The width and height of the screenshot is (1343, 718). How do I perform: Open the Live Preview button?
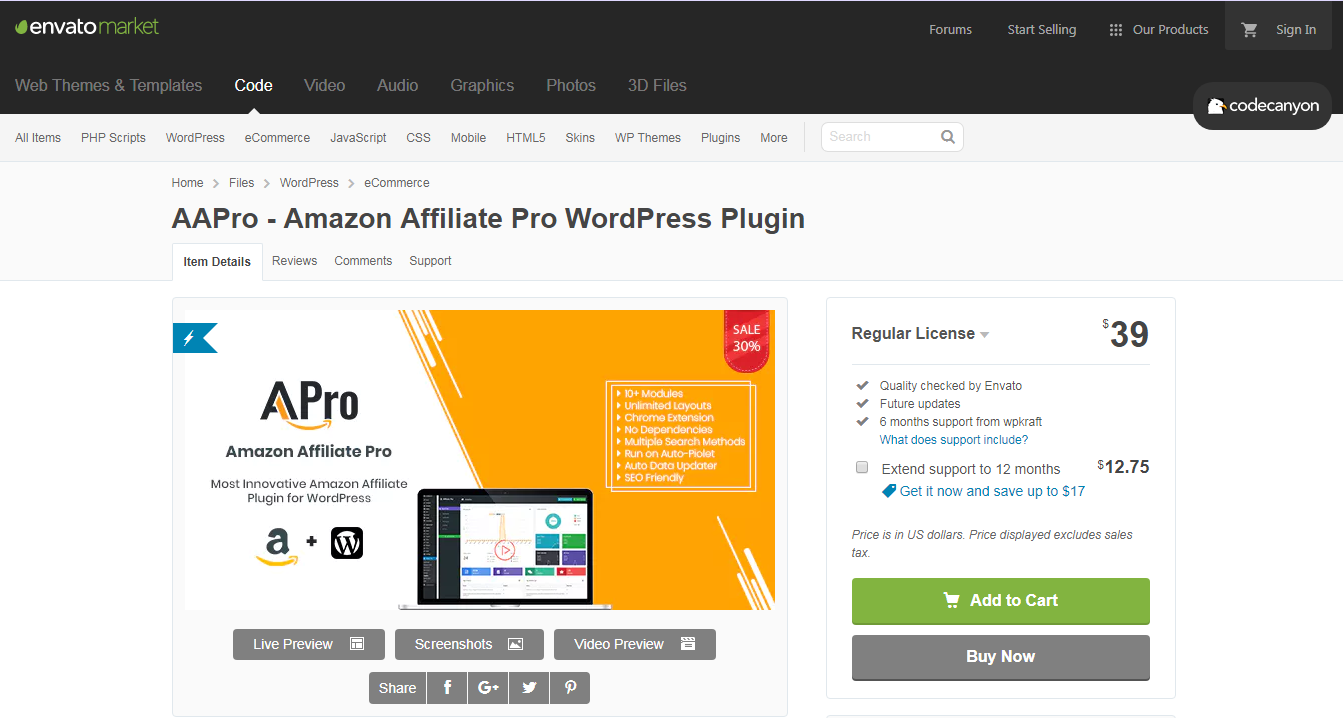[x=309, y=644]
